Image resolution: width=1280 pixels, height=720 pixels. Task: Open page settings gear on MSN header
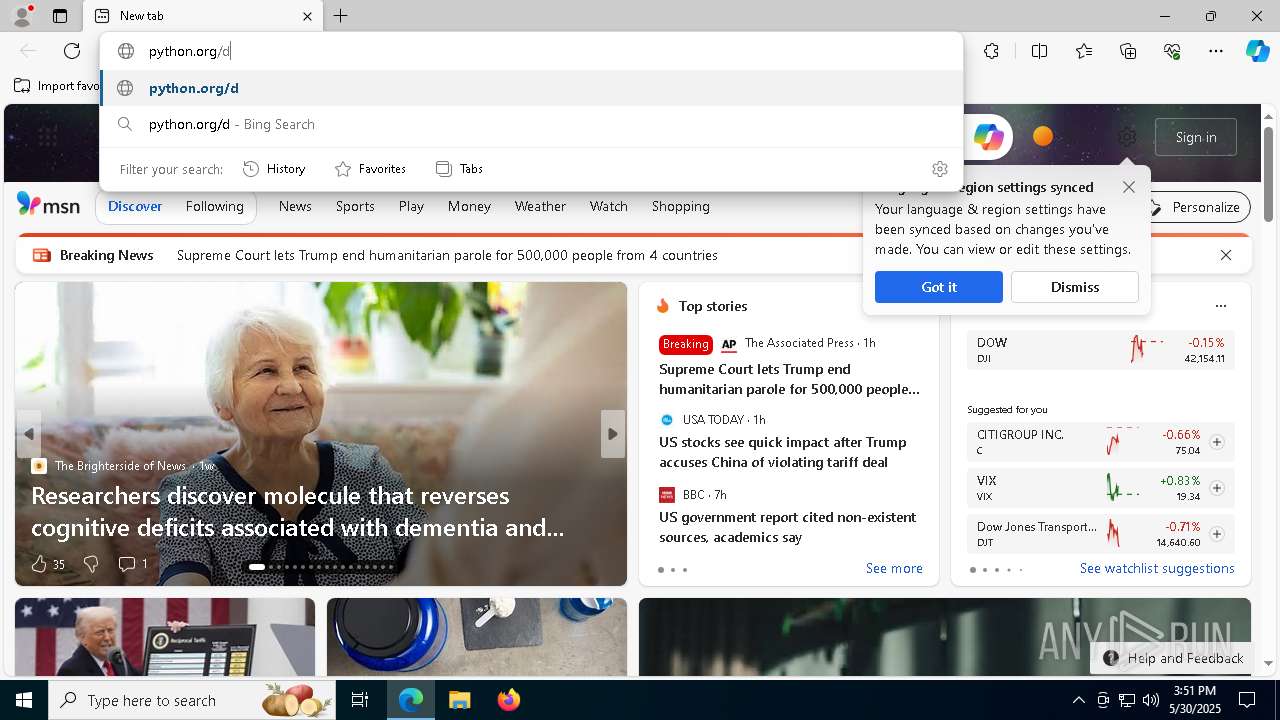1127,137
